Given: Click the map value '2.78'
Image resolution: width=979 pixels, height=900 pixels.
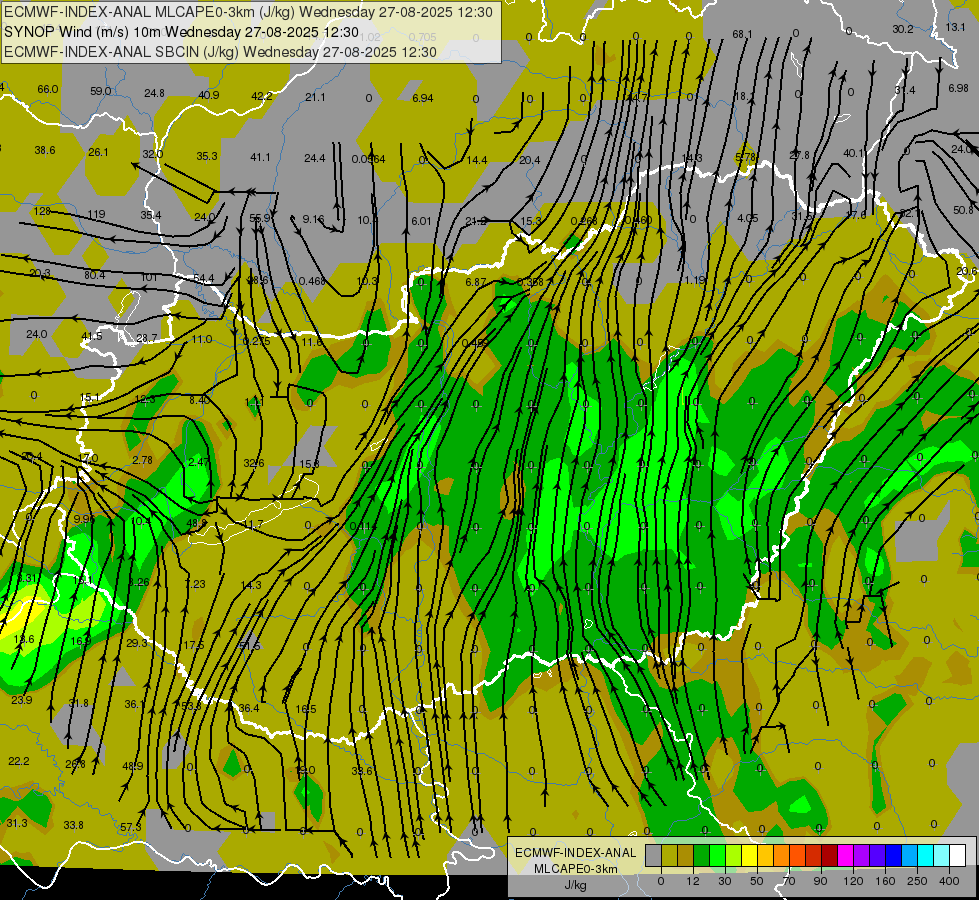Looking at the screenshot, I should (x=142, y=460).
